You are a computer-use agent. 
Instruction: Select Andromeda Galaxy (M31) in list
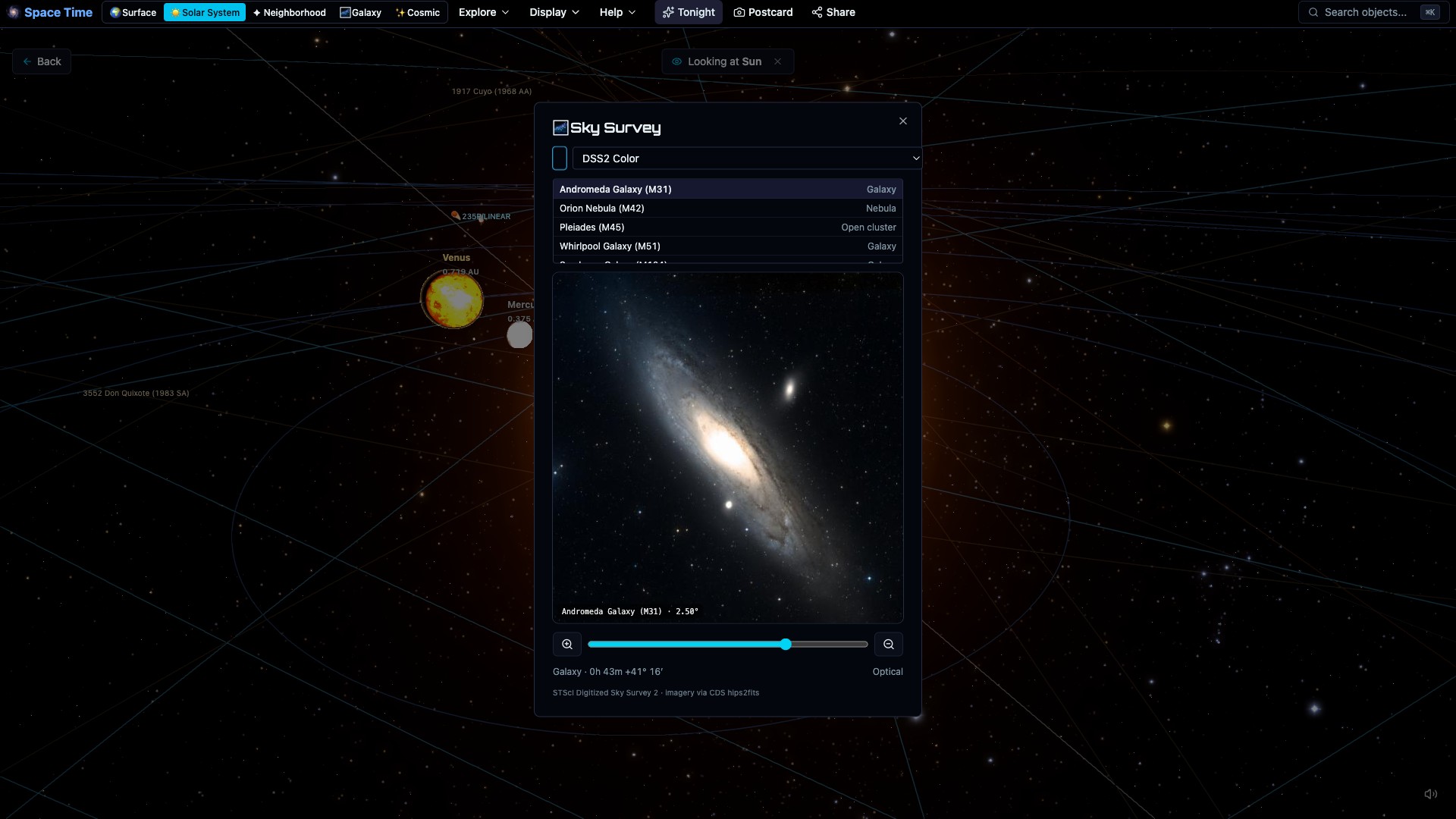[x=728, y=190]
